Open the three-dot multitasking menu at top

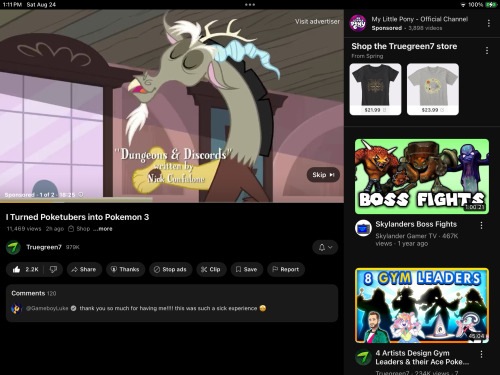[x=250, y=5]
